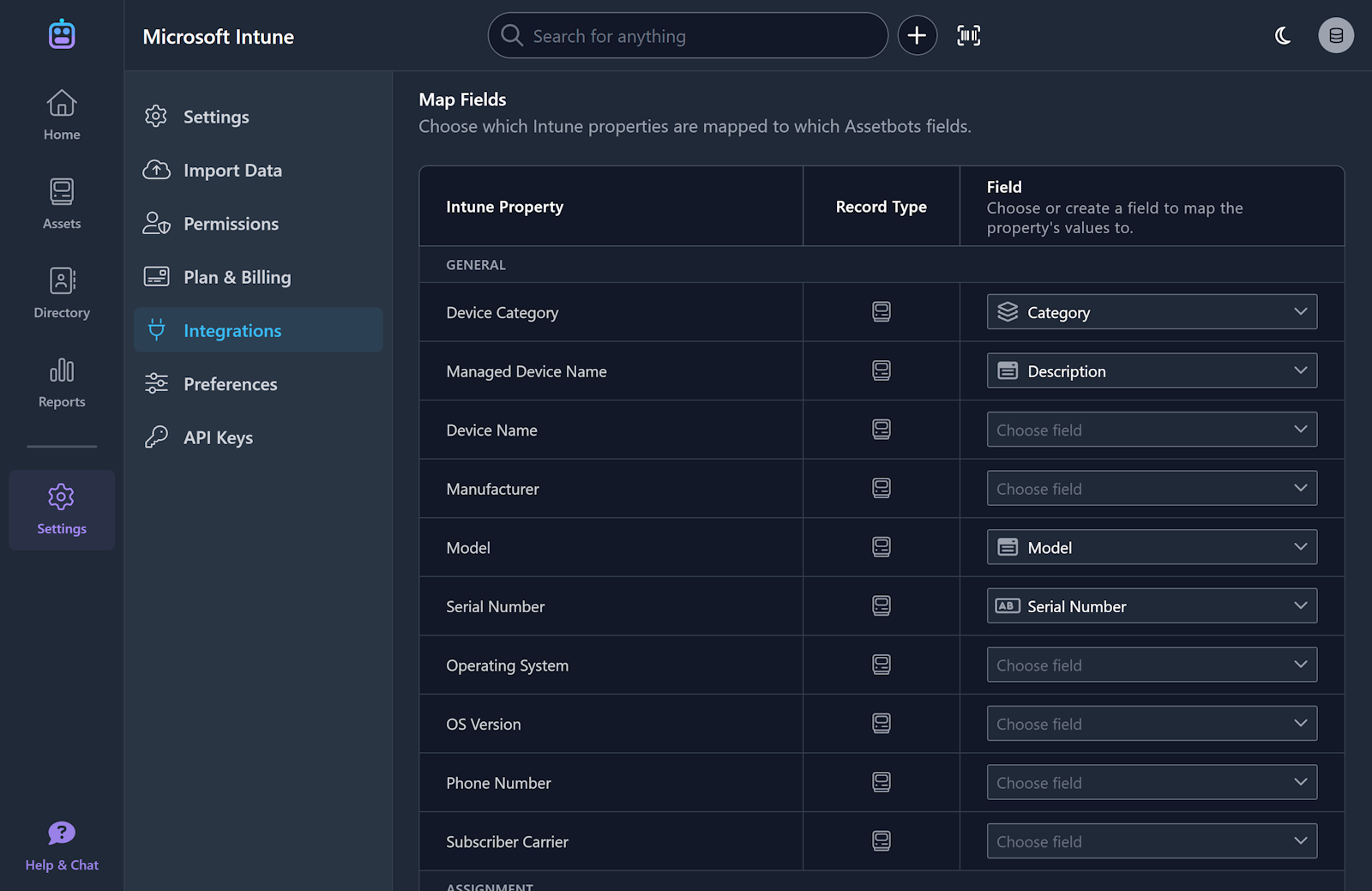Click the Subscriber Carrier property text
This screenshot has height=891, width=1372.
coord(507,842)
